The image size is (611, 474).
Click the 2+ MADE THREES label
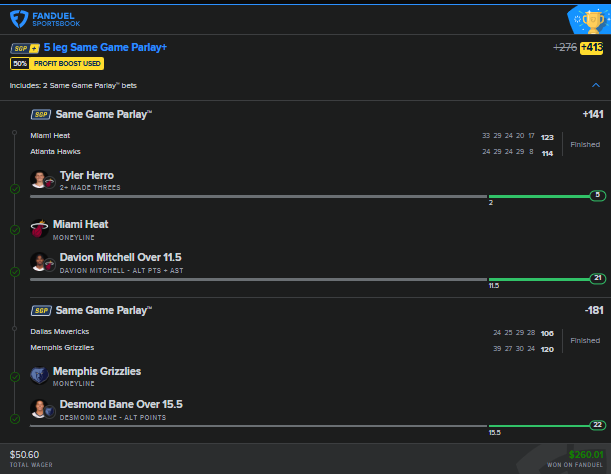click(90, 187)
